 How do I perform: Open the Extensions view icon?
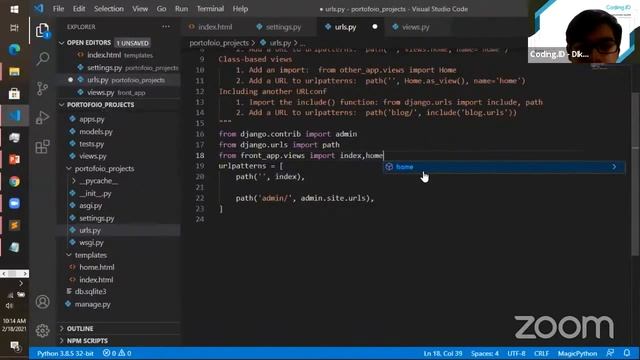click(42, 147)
